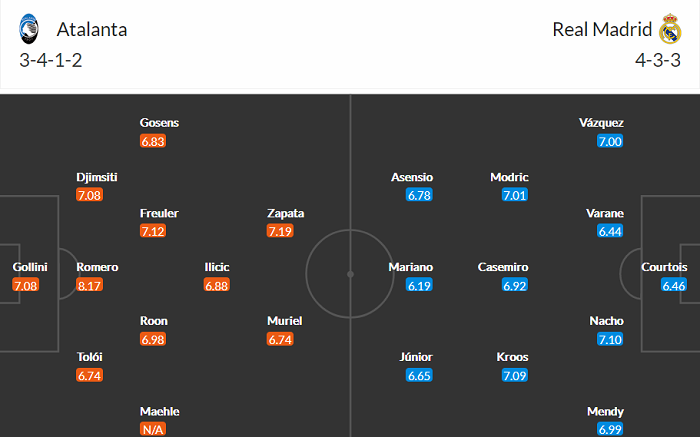
Task: Click player Zapata's name
Action: click(x=286, y=213)
